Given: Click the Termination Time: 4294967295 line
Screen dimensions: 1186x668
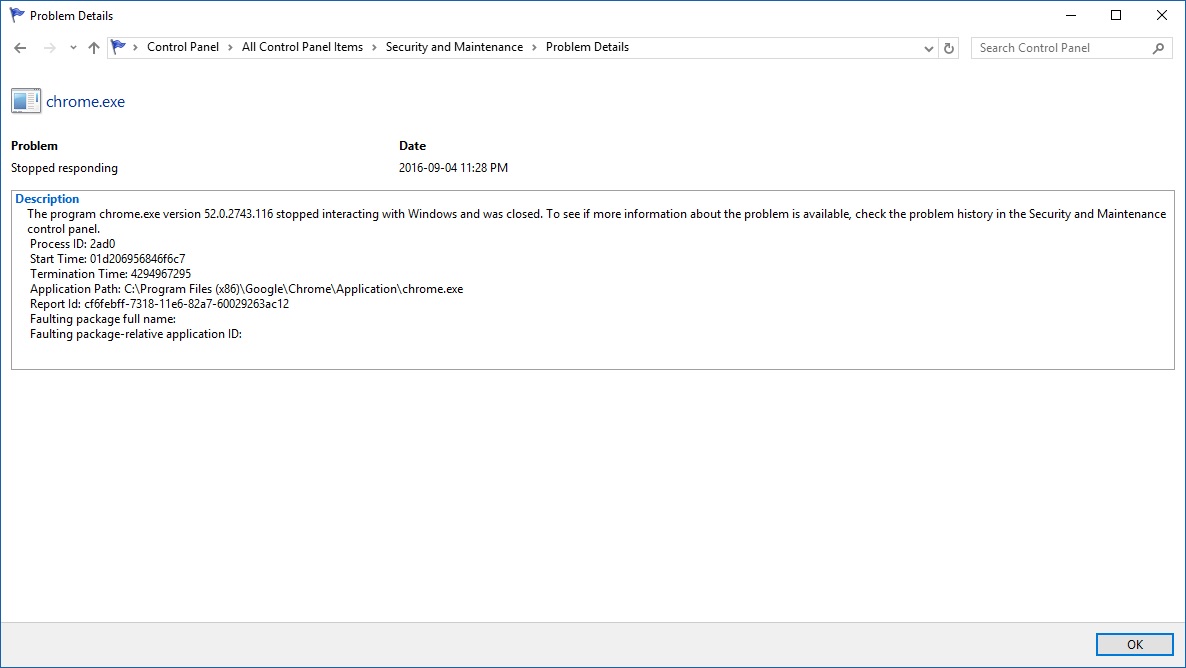Looking at the screenshot, I should pos(110,274).
